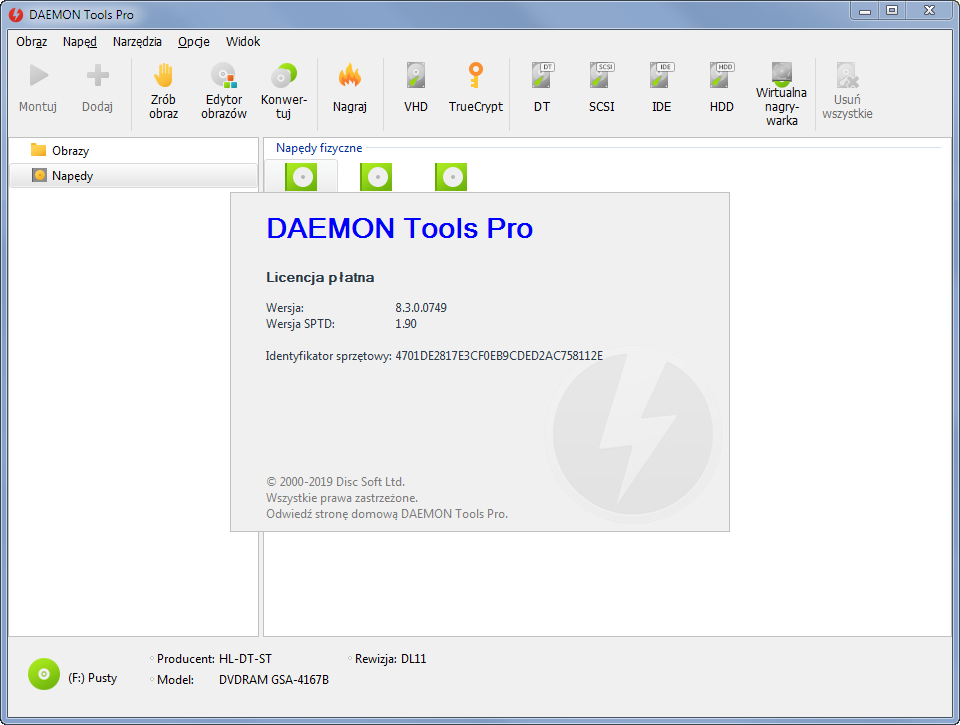Open the Obraz menu
This screenshot has width=960, height=725.
point(32,42)
